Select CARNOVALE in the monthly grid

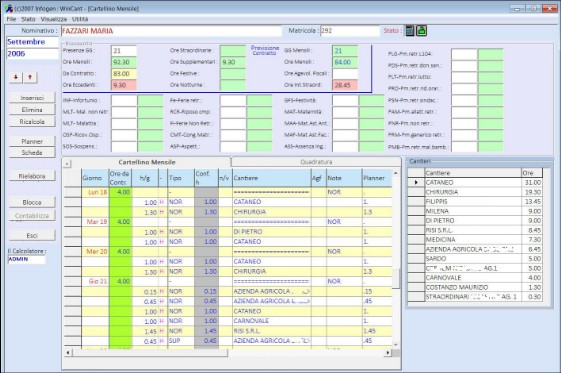coord(272,321)
